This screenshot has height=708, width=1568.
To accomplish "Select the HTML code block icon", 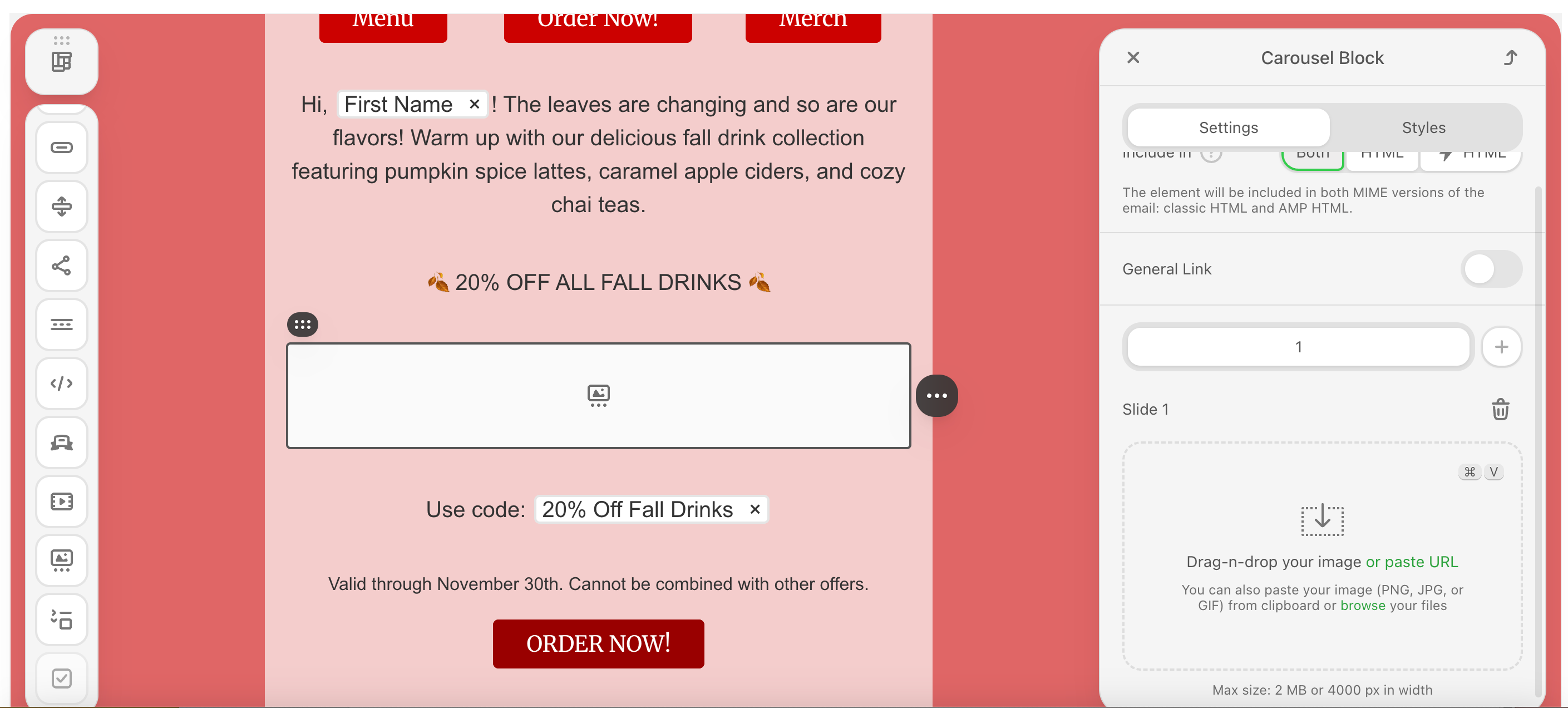I will click(x=61, y=383).
